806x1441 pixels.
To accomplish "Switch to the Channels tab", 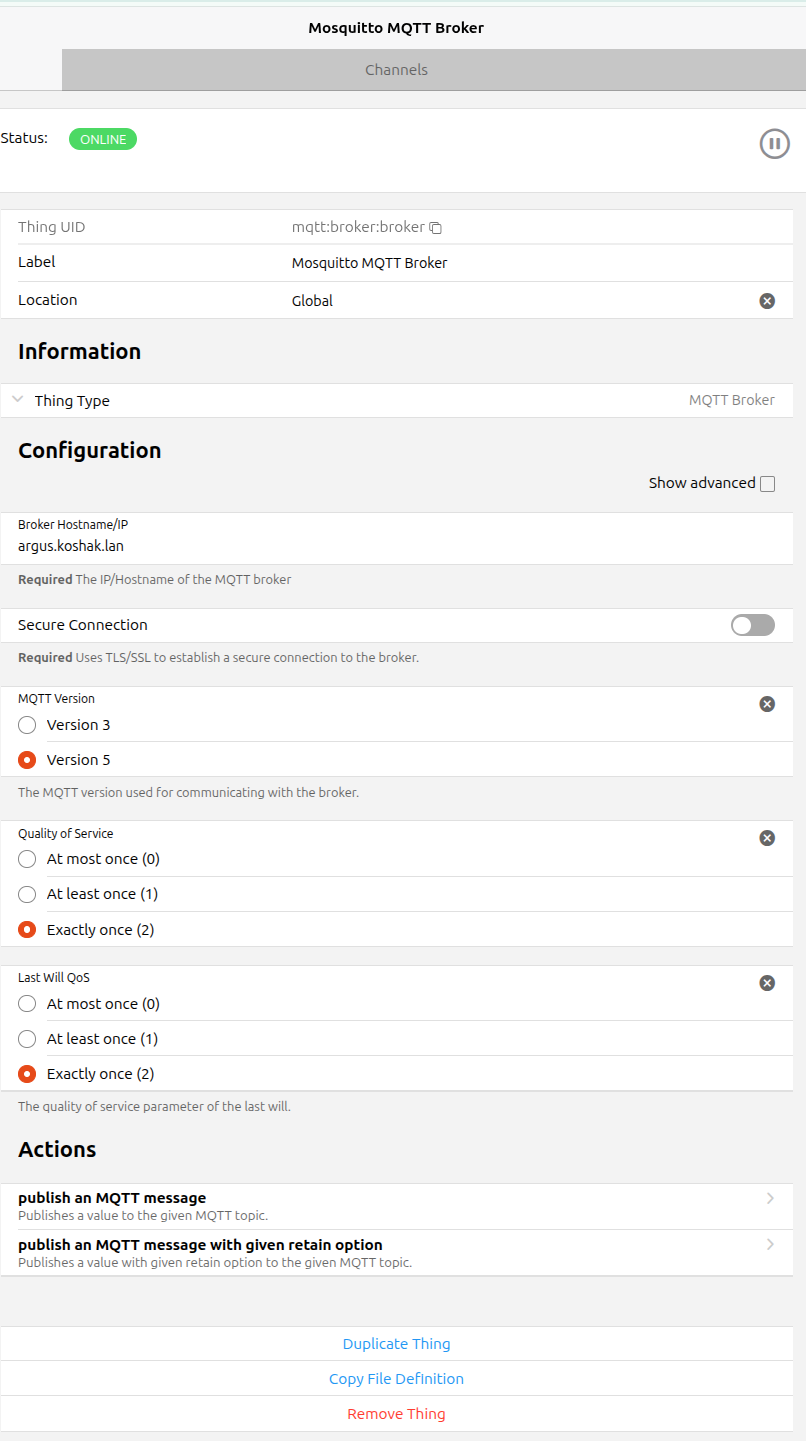I will (396, 70).
